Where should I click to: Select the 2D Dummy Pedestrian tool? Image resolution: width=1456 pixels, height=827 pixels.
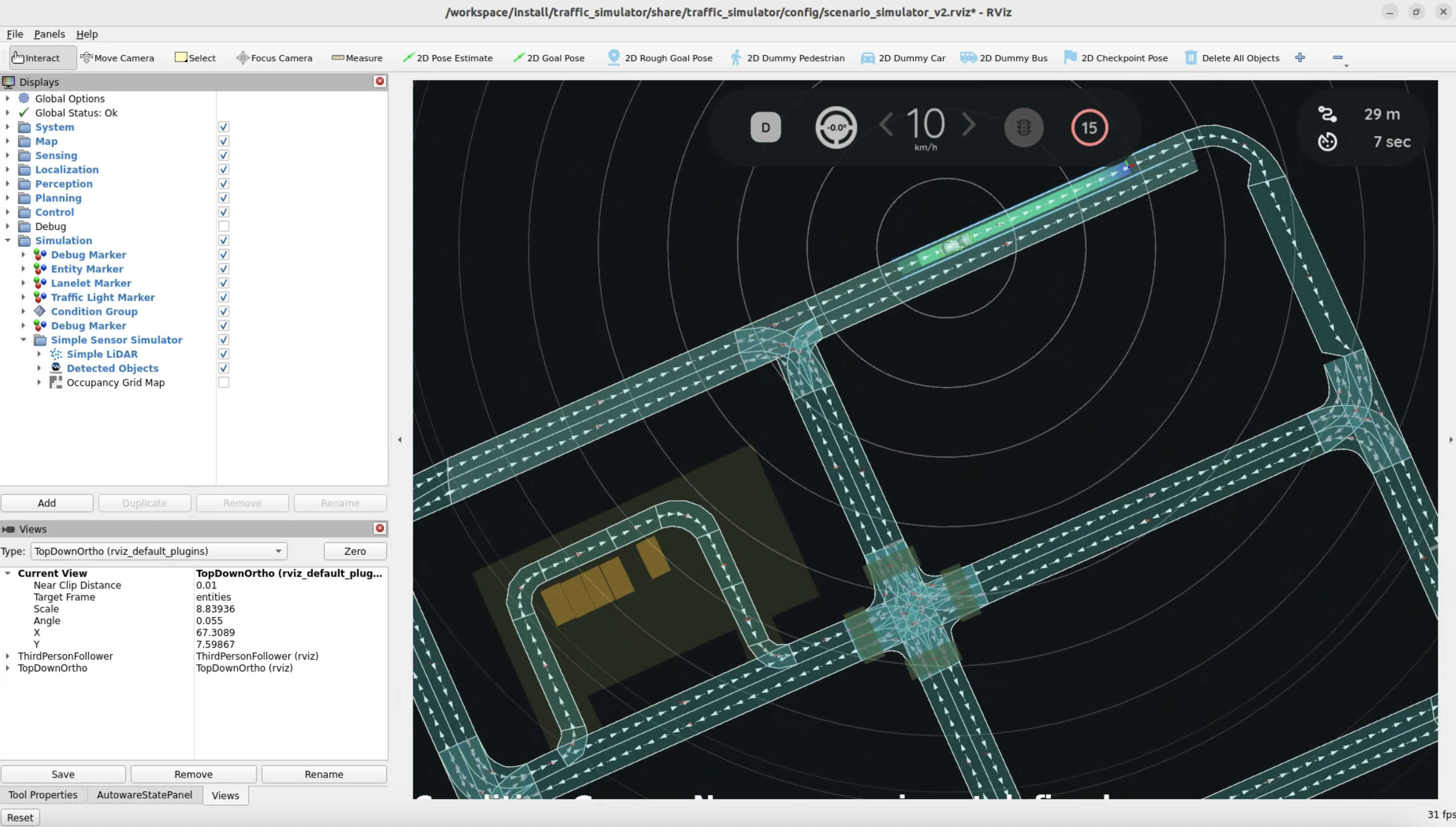point(788,58)
